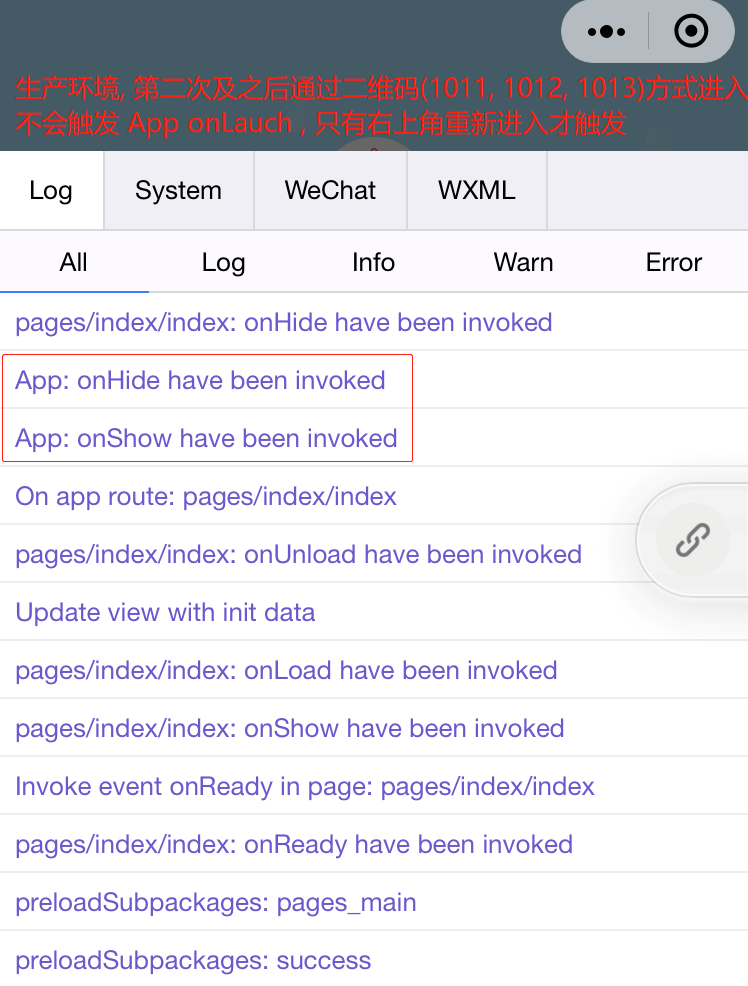Open the System tab
This screenshot has width=748, height=986.
[179, 191]
